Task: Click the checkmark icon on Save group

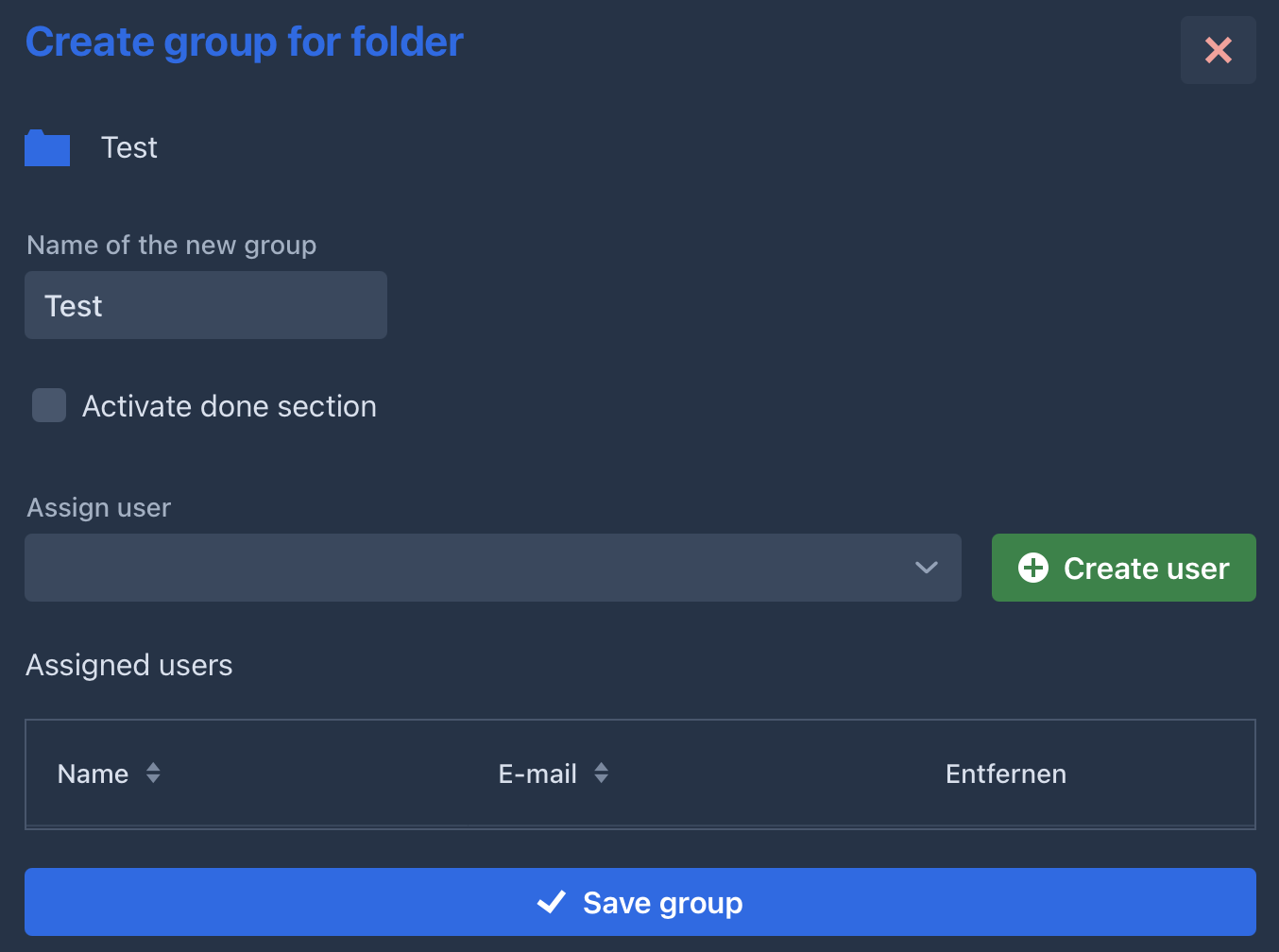Action: pyautogui.click(x=551, y=903)
